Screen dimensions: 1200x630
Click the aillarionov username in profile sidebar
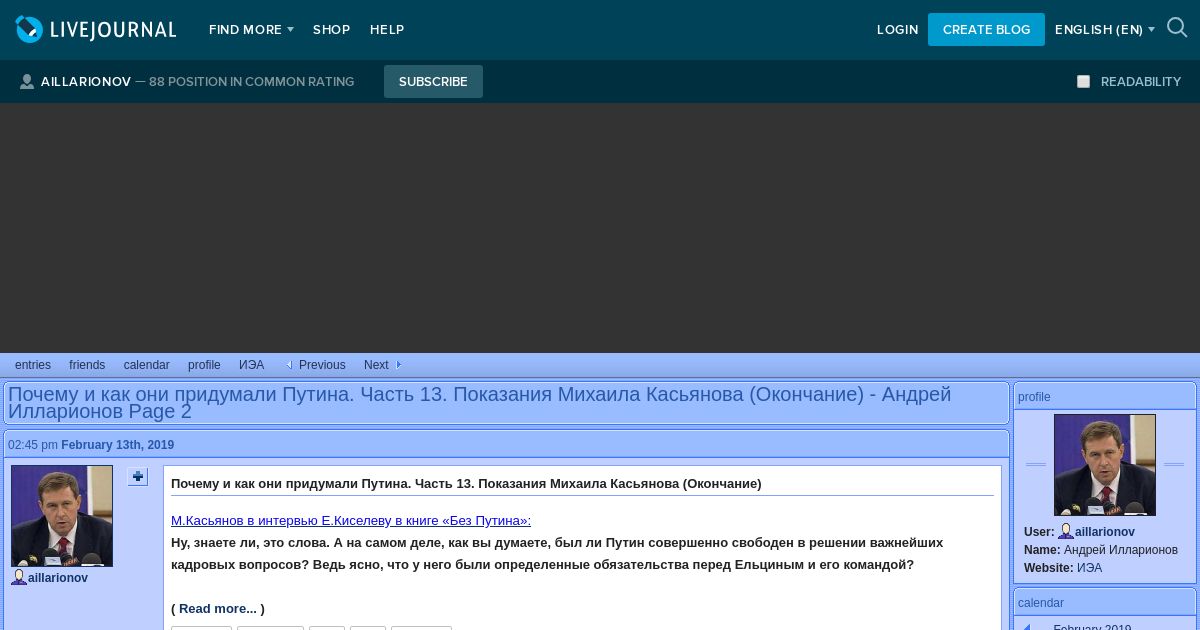tap(1105, 532)
